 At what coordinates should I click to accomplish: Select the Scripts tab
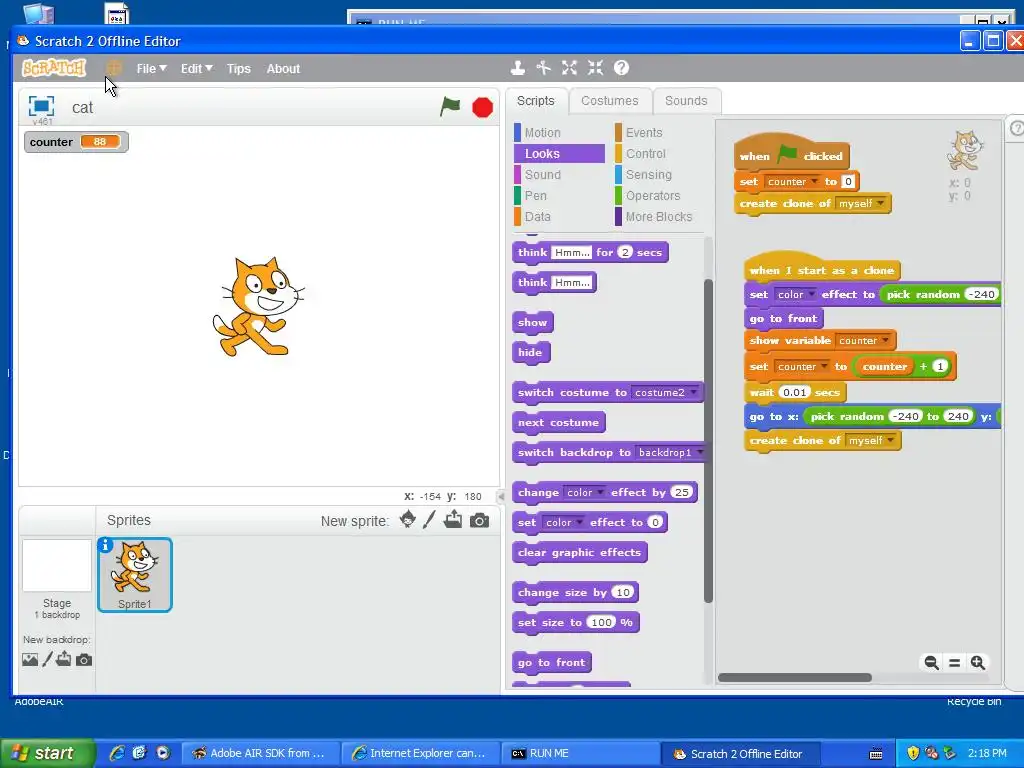(x=536, y=101)
